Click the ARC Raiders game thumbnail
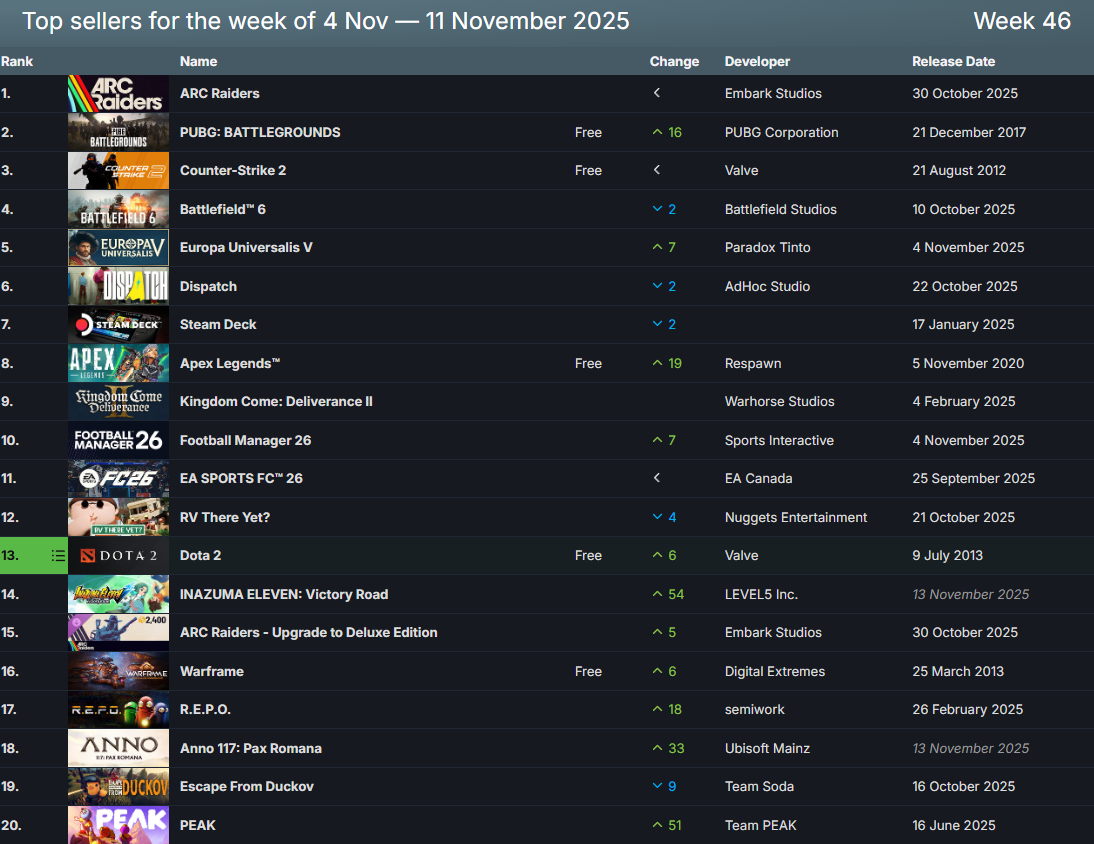Image resolution: width=1094 pixels, height=844 pixels. pyautogui.click(x=118, y=94)
